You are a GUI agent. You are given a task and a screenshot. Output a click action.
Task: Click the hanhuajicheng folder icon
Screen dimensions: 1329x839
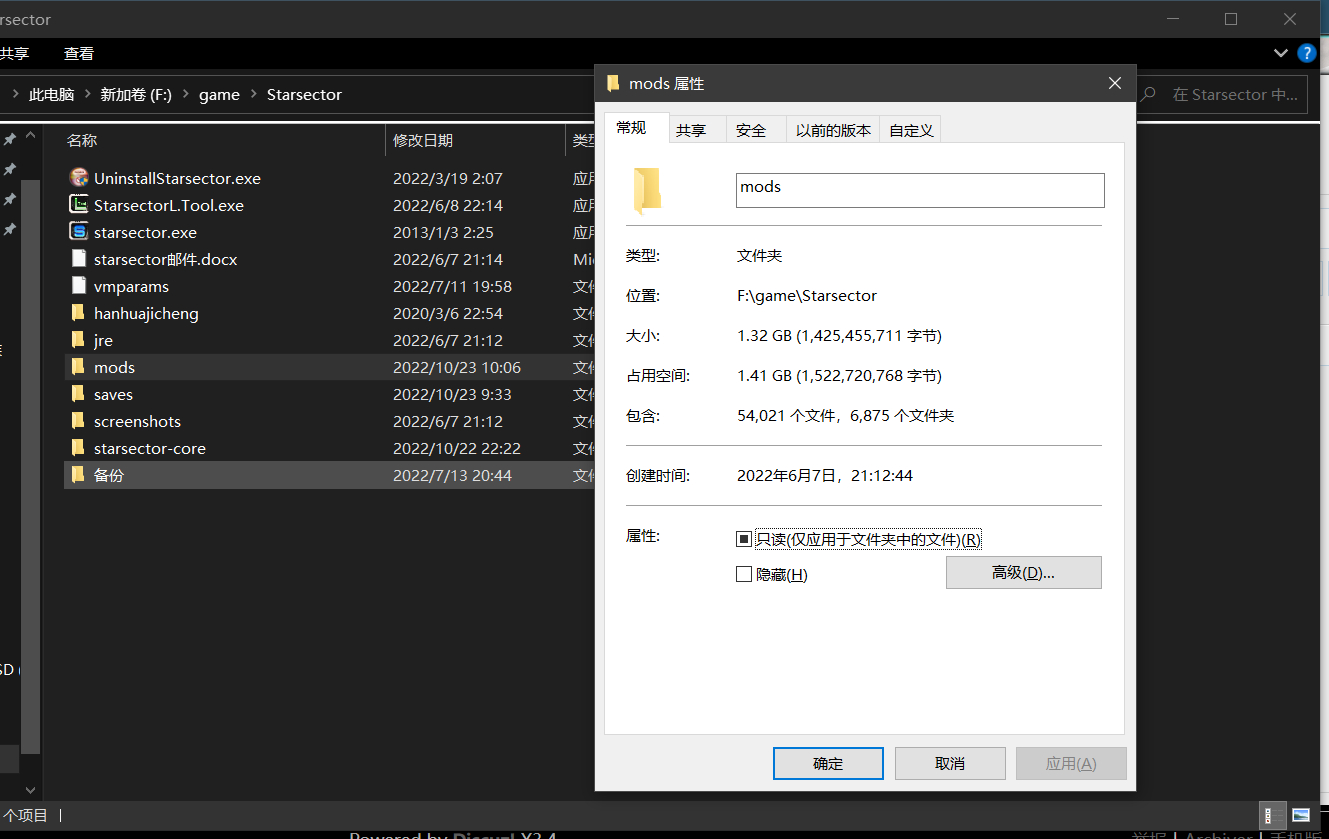79,313
